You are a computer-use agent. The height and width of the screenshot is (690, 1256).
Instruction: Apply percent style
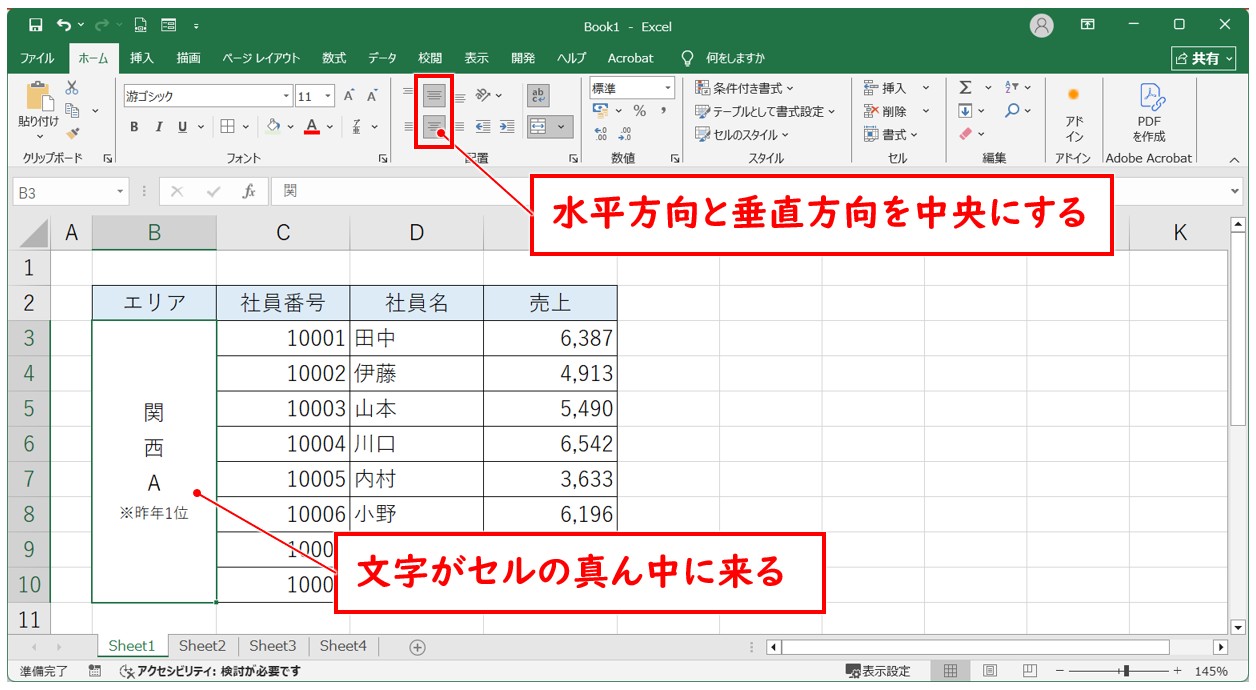tap(639, 111)
